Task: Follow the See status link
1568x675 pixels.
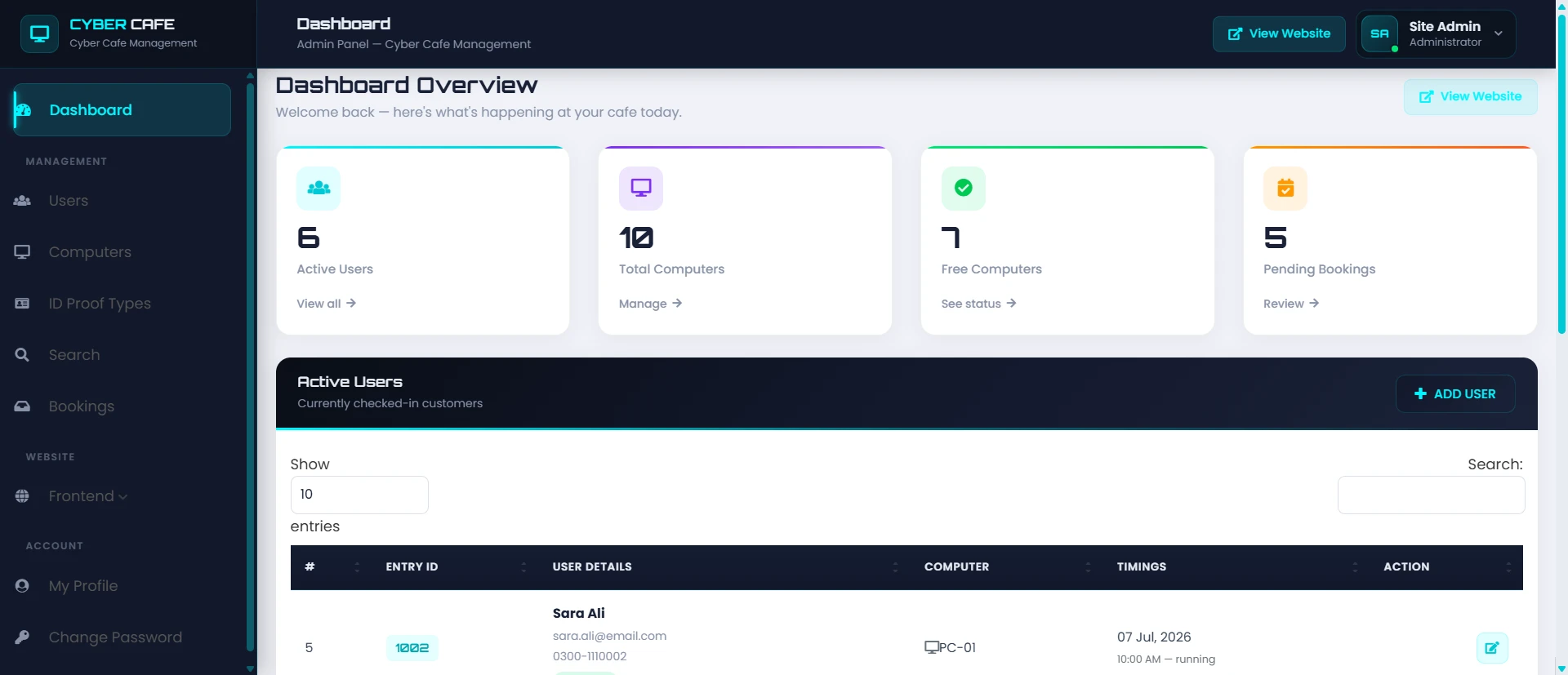Action: pyautogui.click(x=978, y=304)
